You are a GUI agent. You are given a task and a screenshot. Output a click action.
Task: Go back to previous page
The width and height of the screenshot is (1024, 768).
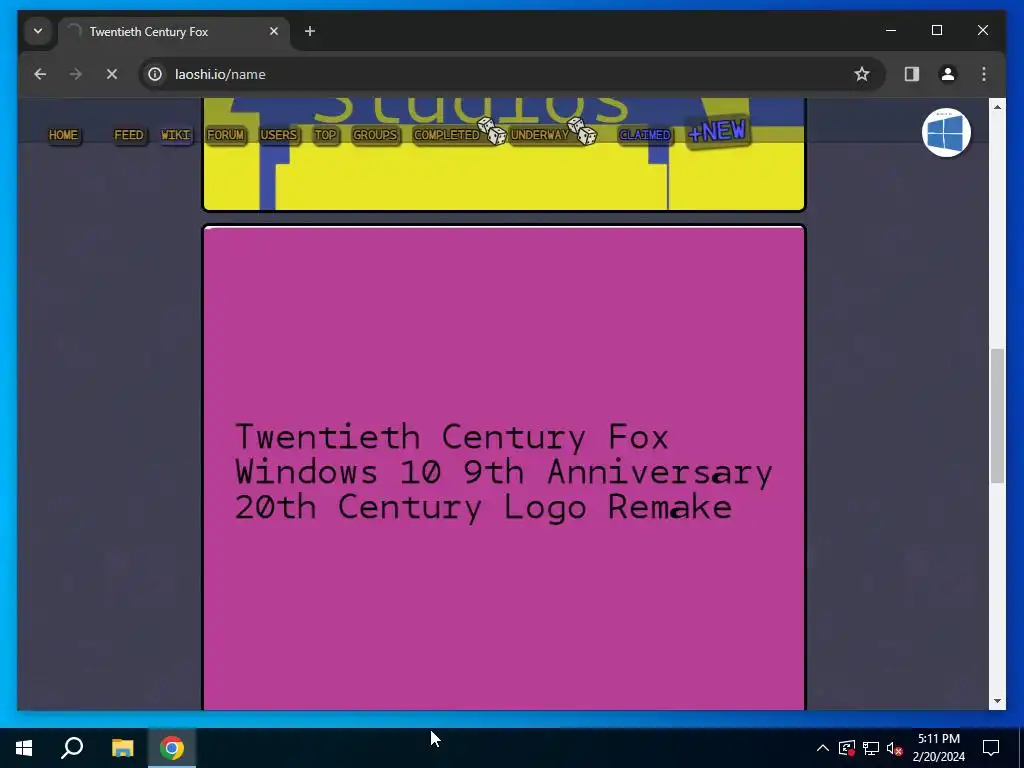40,74
